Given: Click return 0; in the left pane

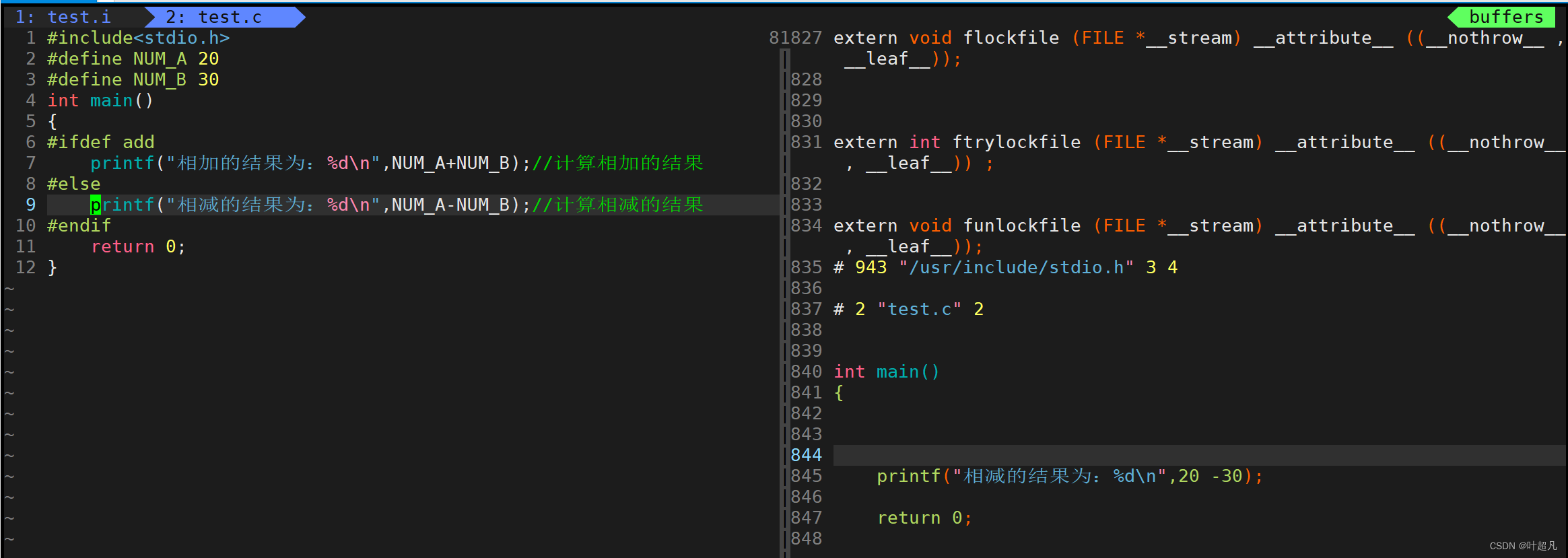Looking at the screenshot, I should click(x=139, y=246).
